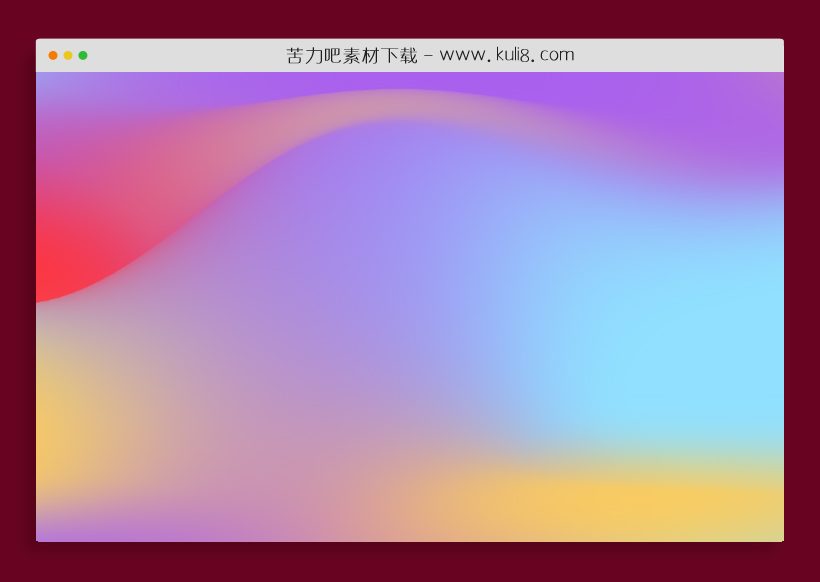Screen dimensions: 820x582
Task: Click the green dot in the title bar
Action: tap(83, 56)
